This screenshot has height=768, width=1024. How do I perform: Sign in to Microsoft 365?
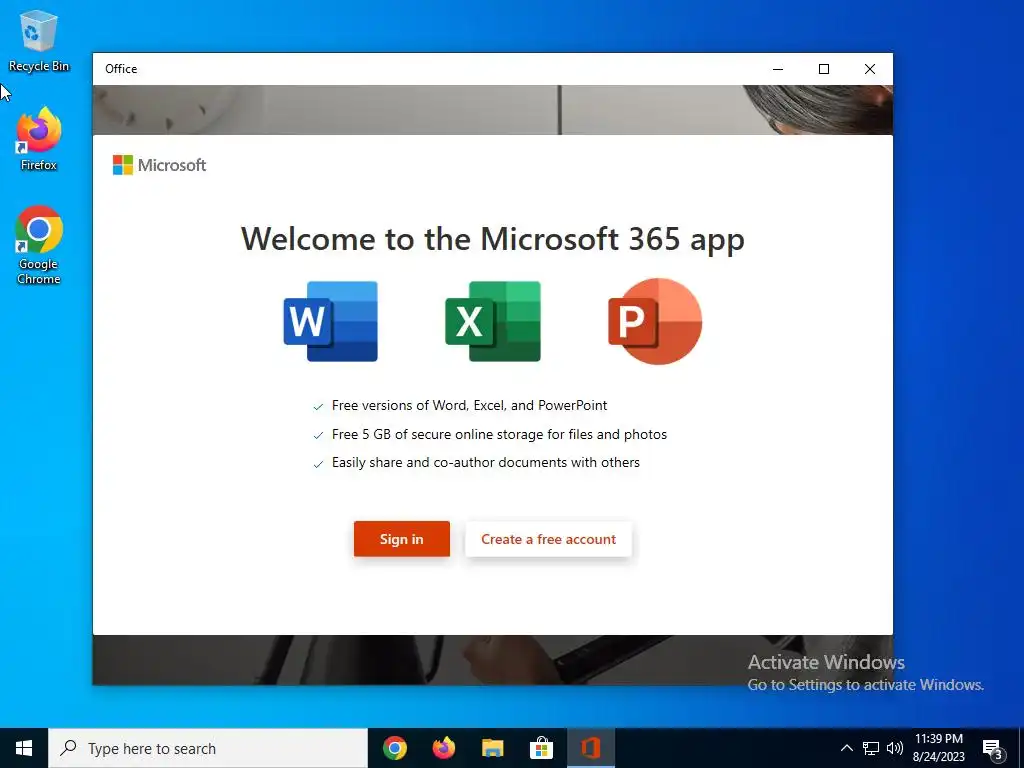402,539
